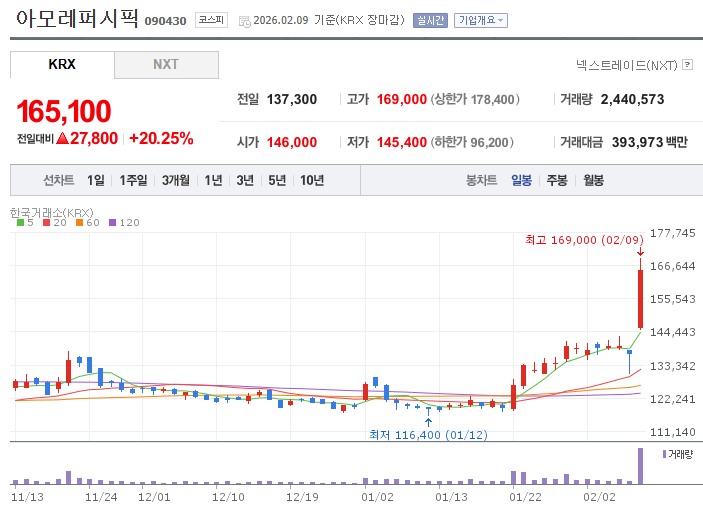Viewport: 703px width, 510px height.
Task: Click the 아모레퍼시픽 stock name heading
Action: coord(77,18)
